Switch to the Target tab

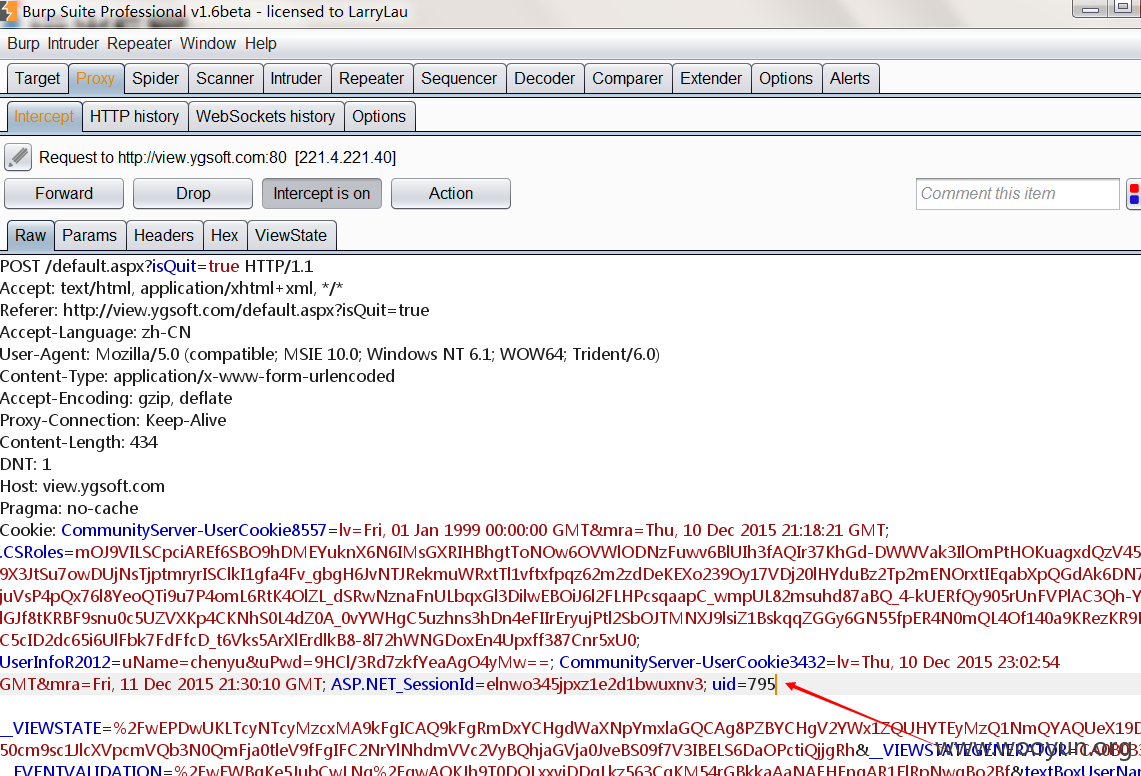tap(38, 79)
